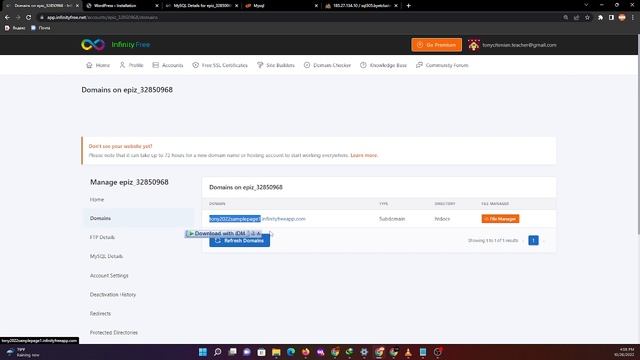Screen dimensions: 640x360
Task: Click the browser forward arrow
Action: pyautogui.click(x=18, y=18)
